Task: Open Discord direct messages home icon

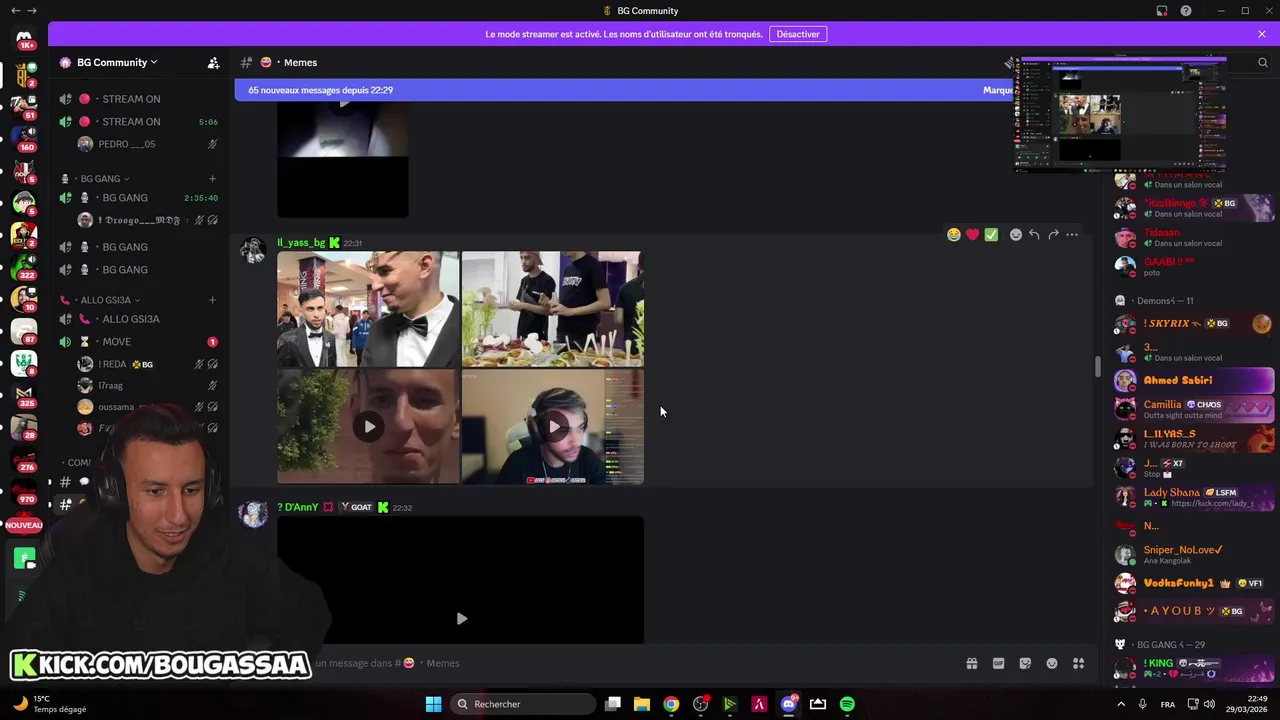Action: pyautogui.click(x=24, y=40)
